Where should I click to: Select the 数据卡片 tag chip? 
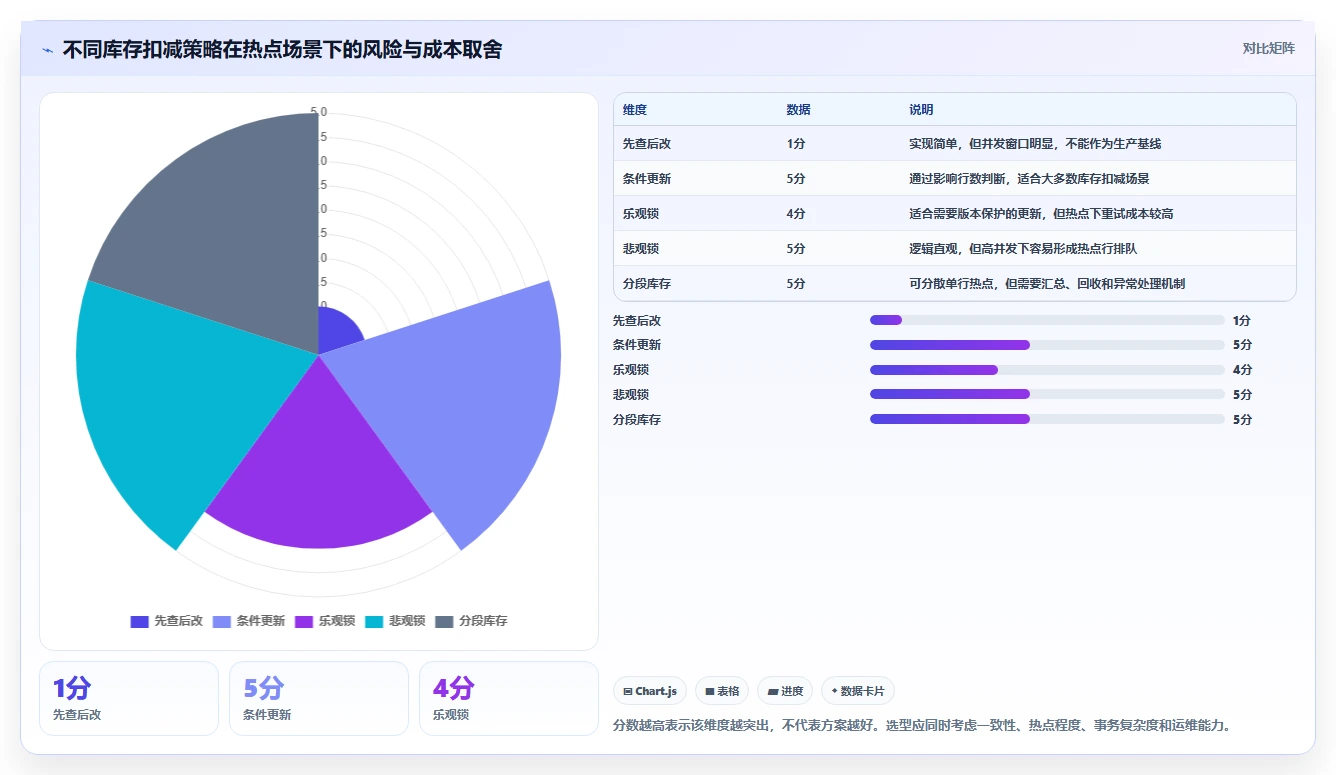point(858,691)
